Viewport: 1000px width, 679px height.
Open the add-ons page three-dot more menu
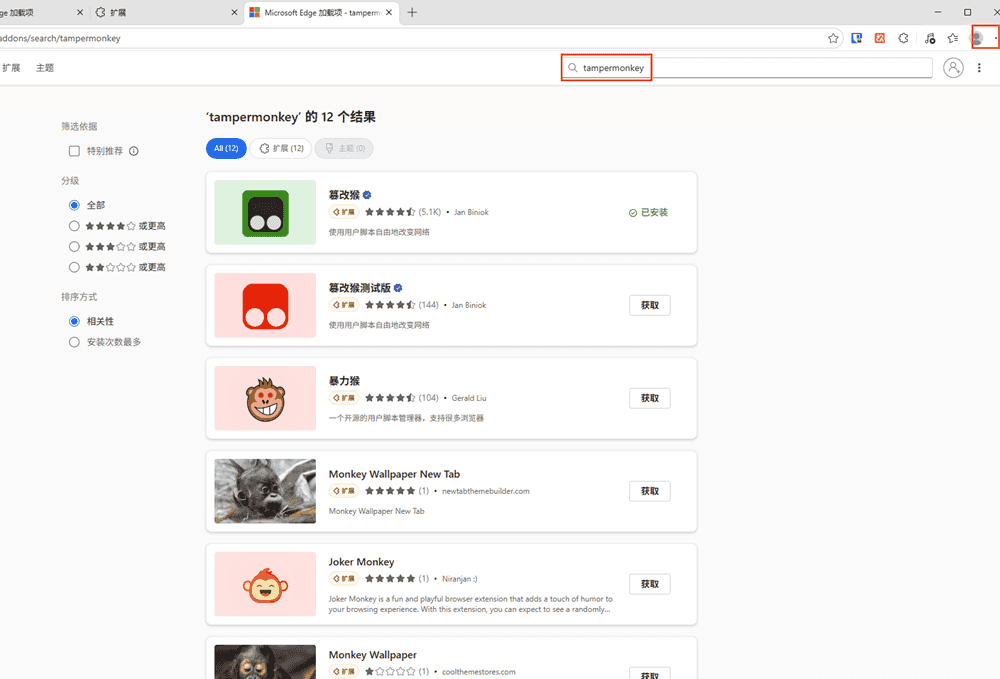point(979,68)
